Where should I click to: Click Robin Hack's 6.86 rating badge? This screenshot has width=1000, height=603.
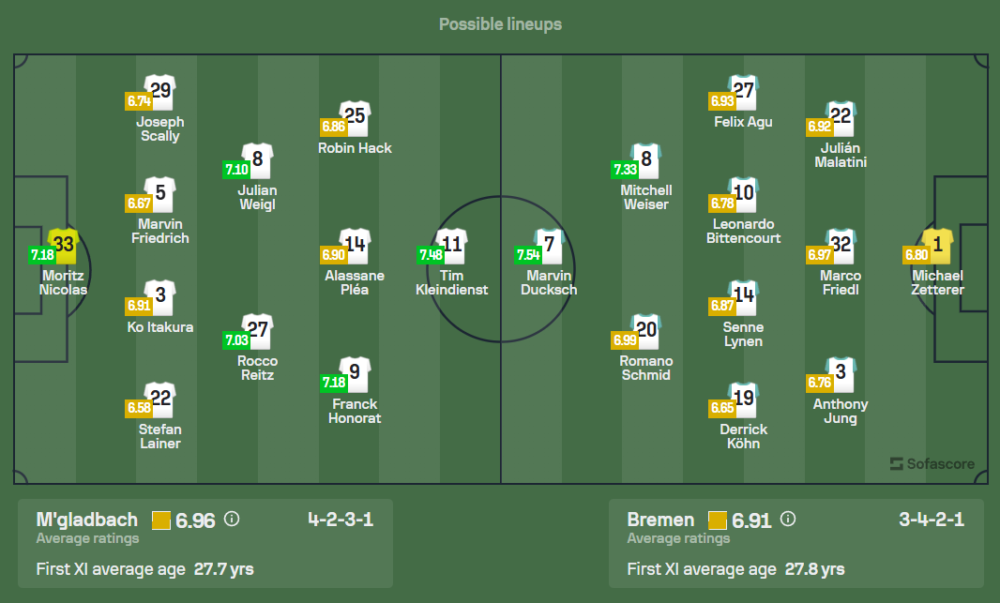click(332, 127)
